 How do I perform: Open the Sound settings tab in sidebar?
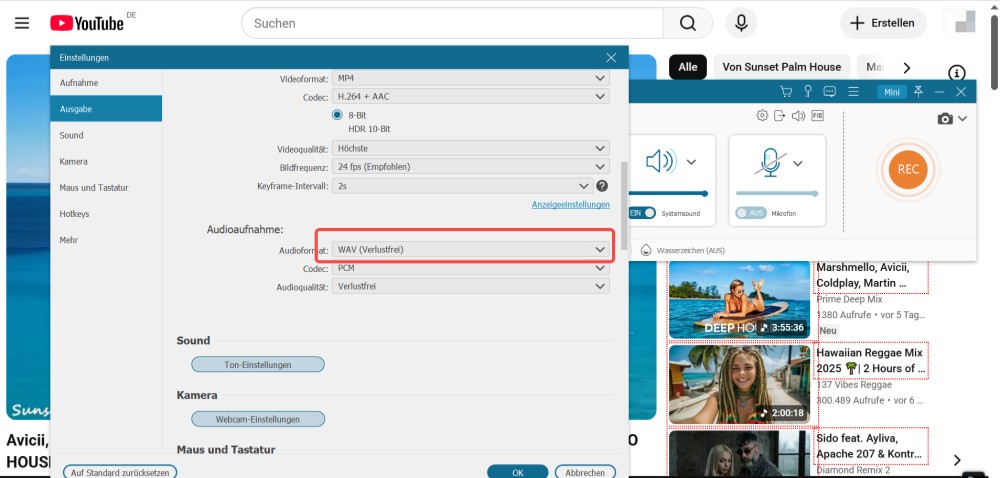point(106,135)
